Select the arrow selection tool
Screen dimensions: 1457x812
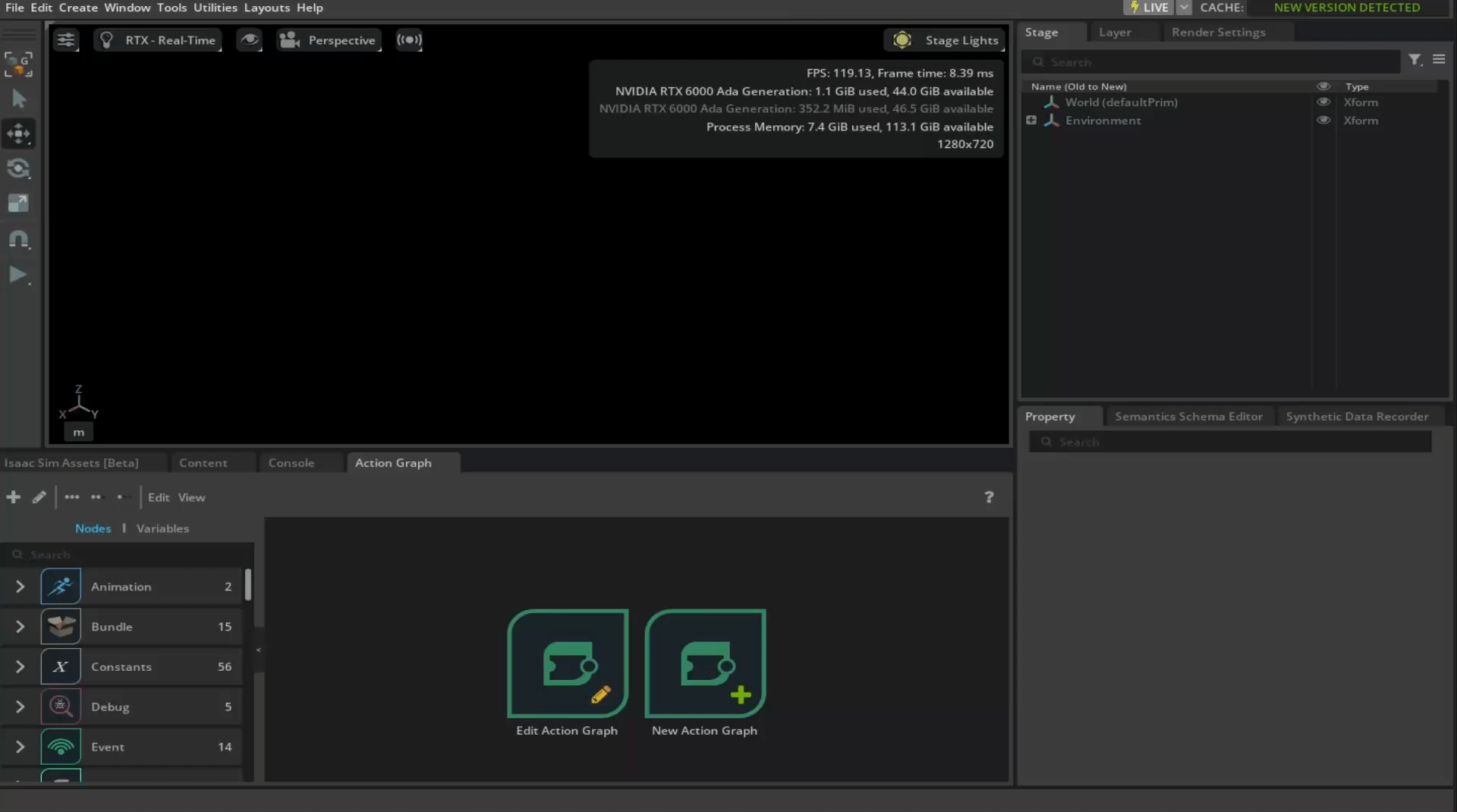point(19,99)
